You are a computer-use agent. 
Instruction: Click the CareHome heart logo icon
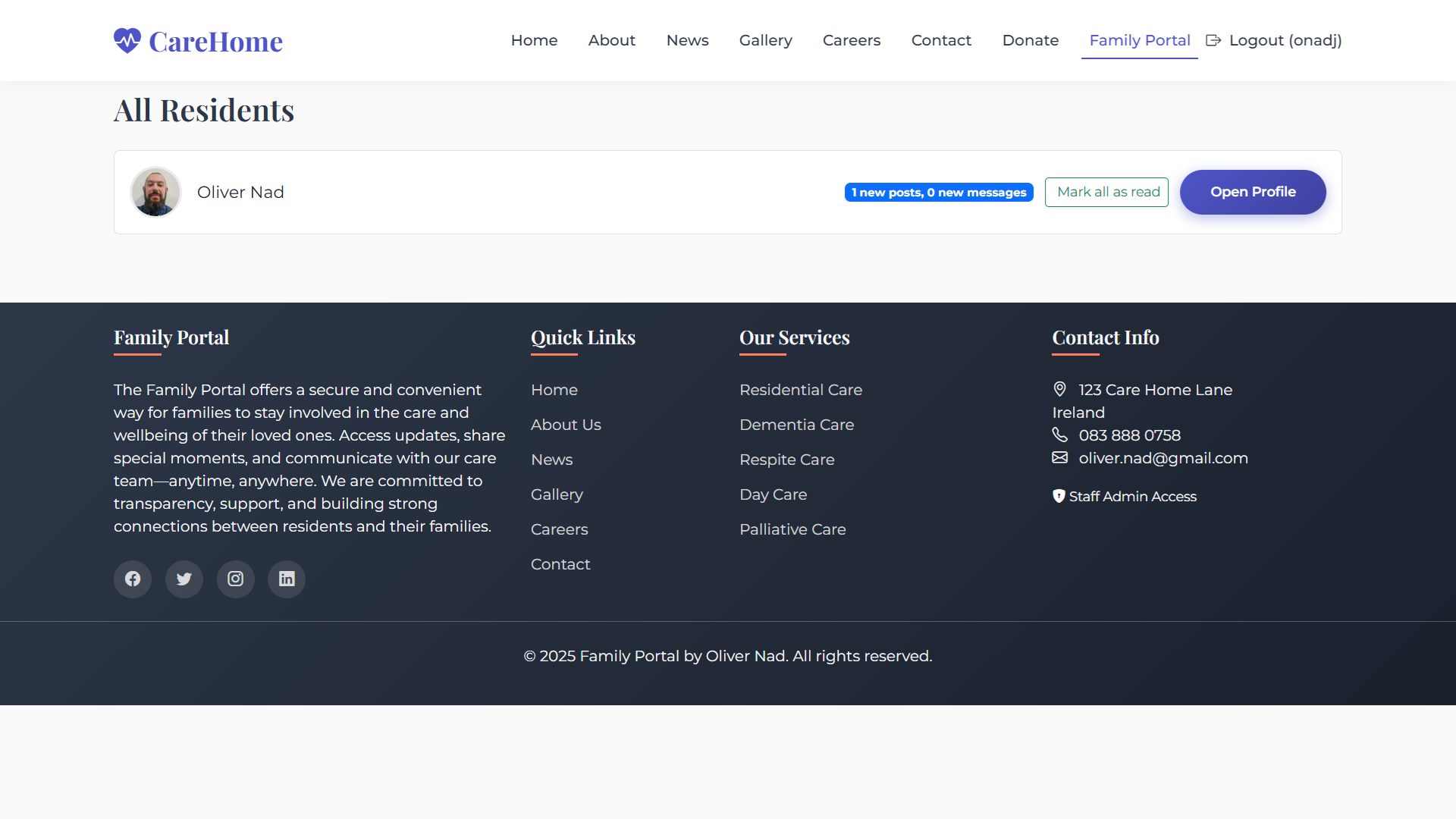point(127,40)
